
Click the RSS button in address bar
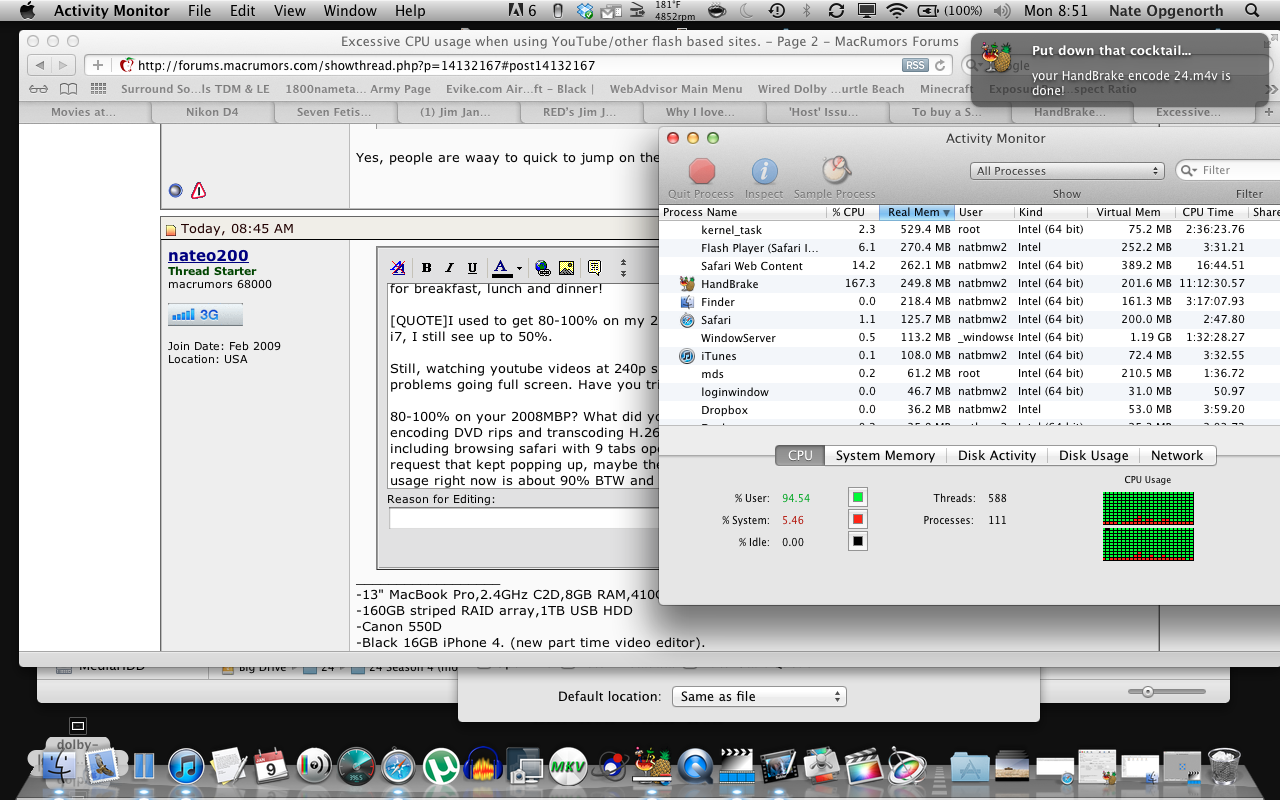point(914,65)
